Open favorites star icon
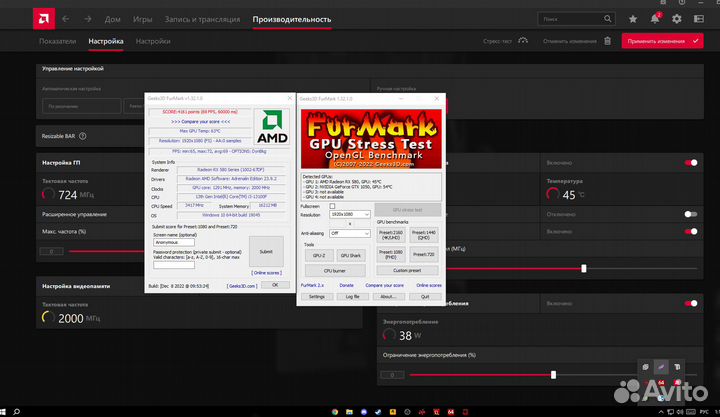Screen dimensions: 720x417 pos(633,19)
